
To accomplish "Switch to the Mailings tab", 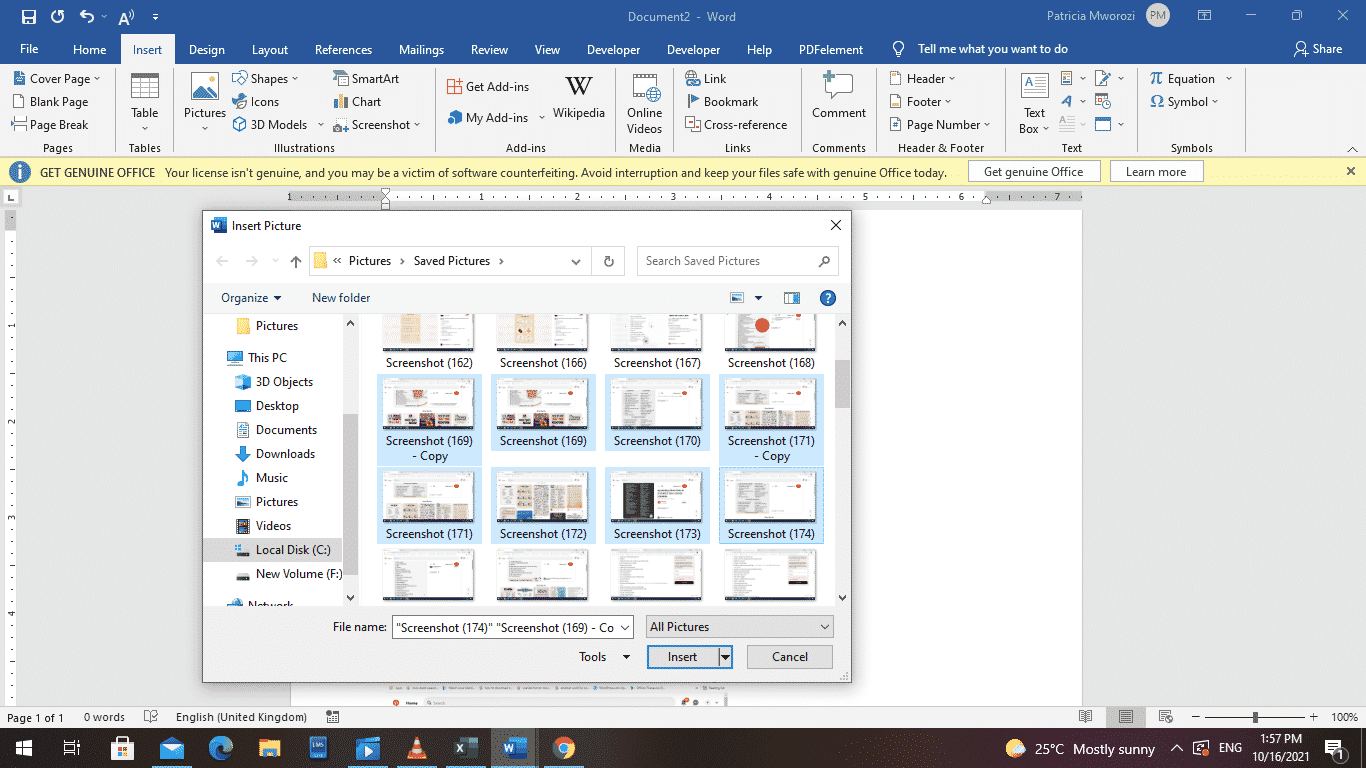I will pos(421,49).
